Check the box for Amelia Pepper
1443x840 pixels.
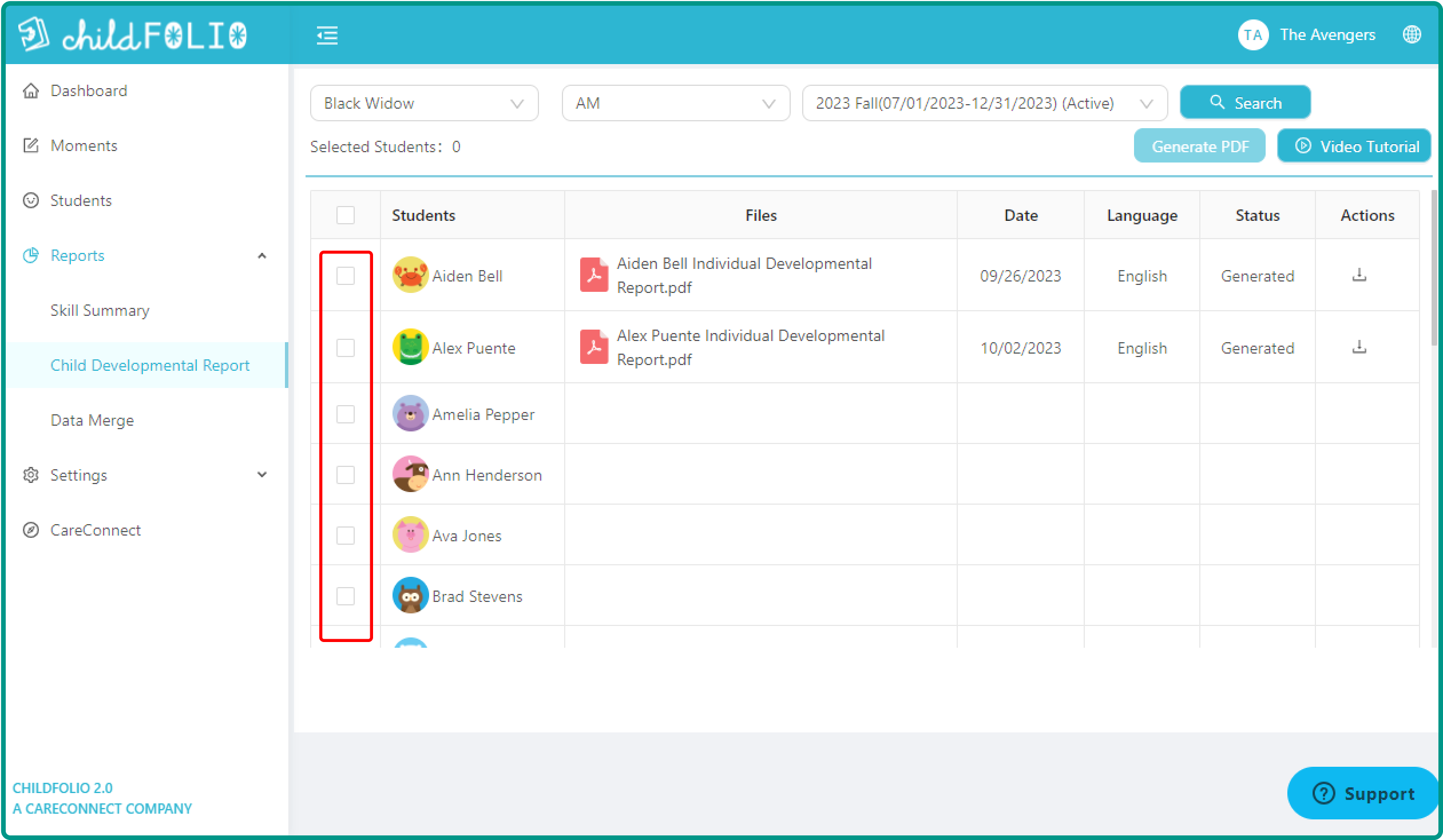click(345, 414)
